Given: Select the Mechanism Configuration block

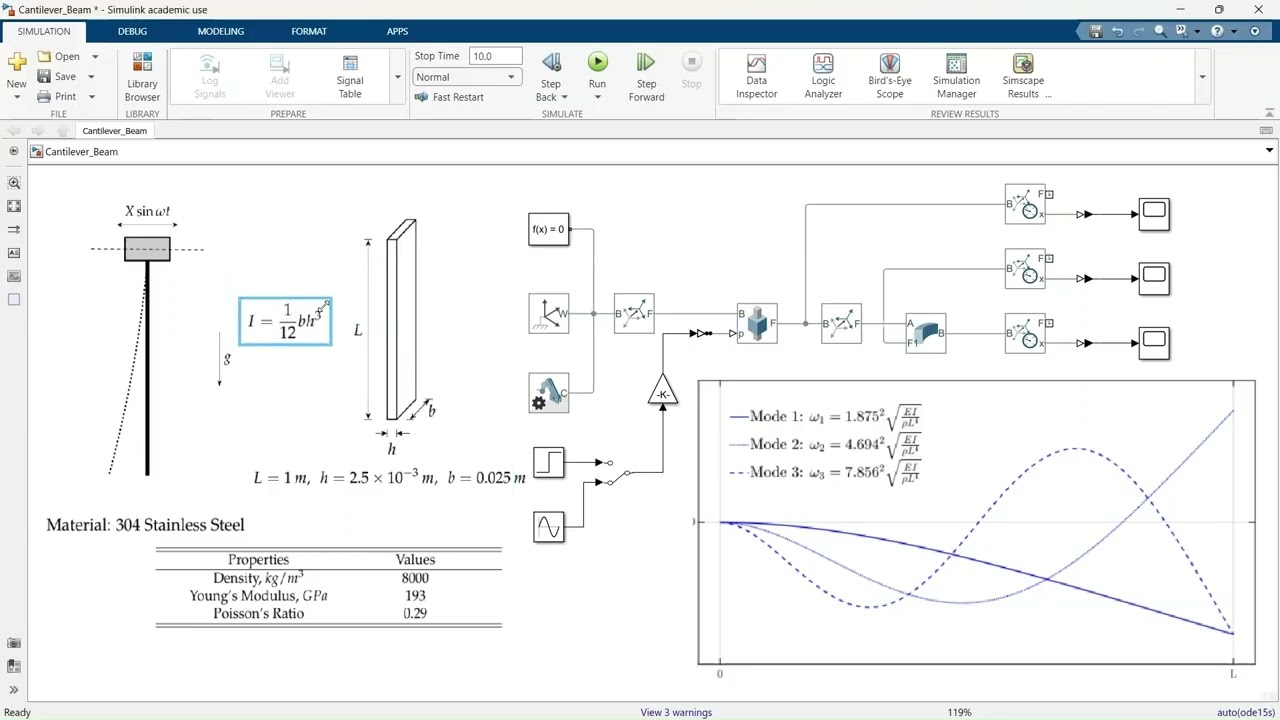Looking at the screenshot, I should [548, 393].
